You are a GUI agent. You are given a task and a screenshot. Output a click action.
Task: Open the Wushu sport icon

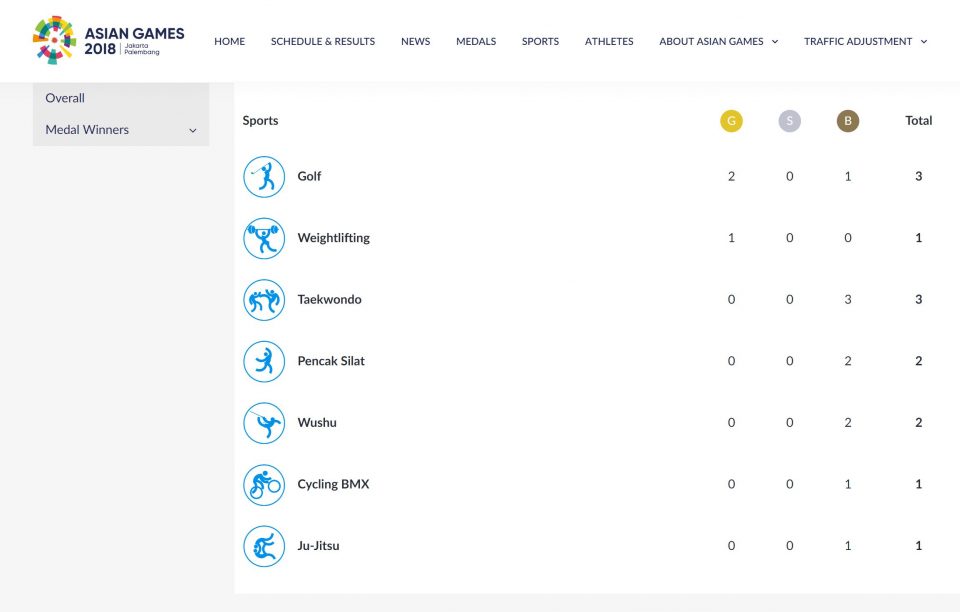(x=264, y=423)
